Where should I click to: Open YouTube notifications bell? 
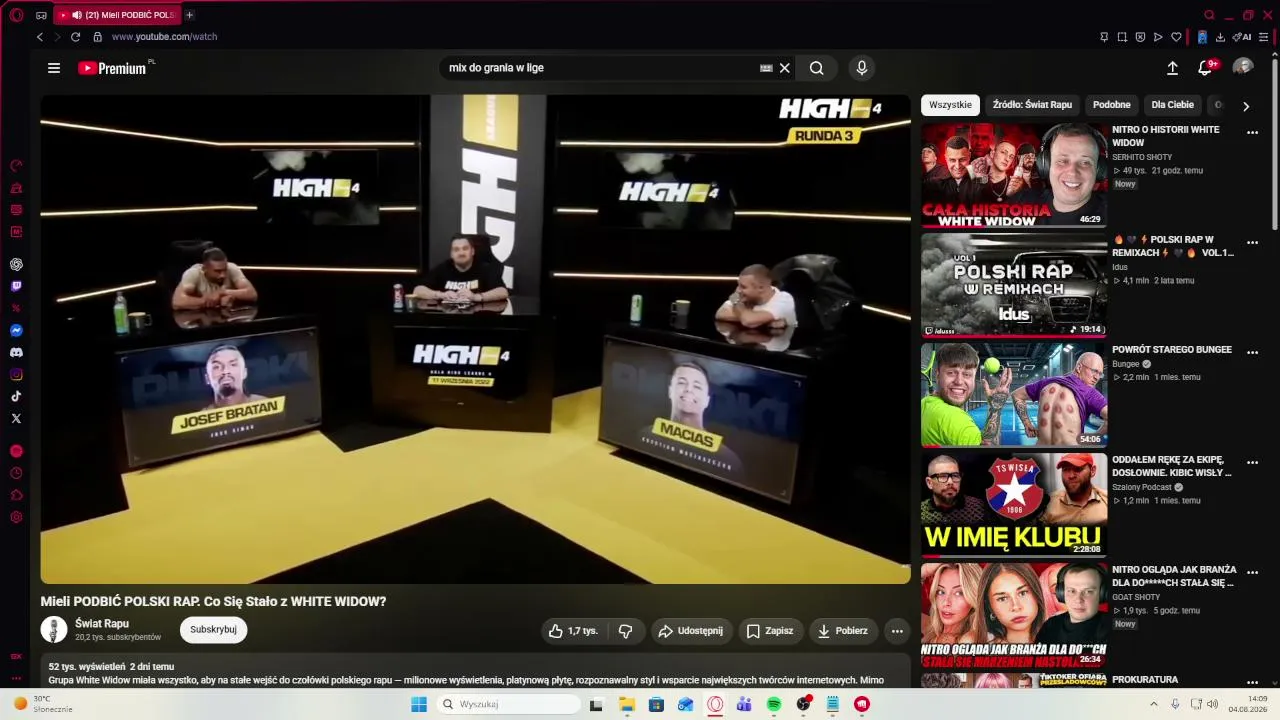1205,68
